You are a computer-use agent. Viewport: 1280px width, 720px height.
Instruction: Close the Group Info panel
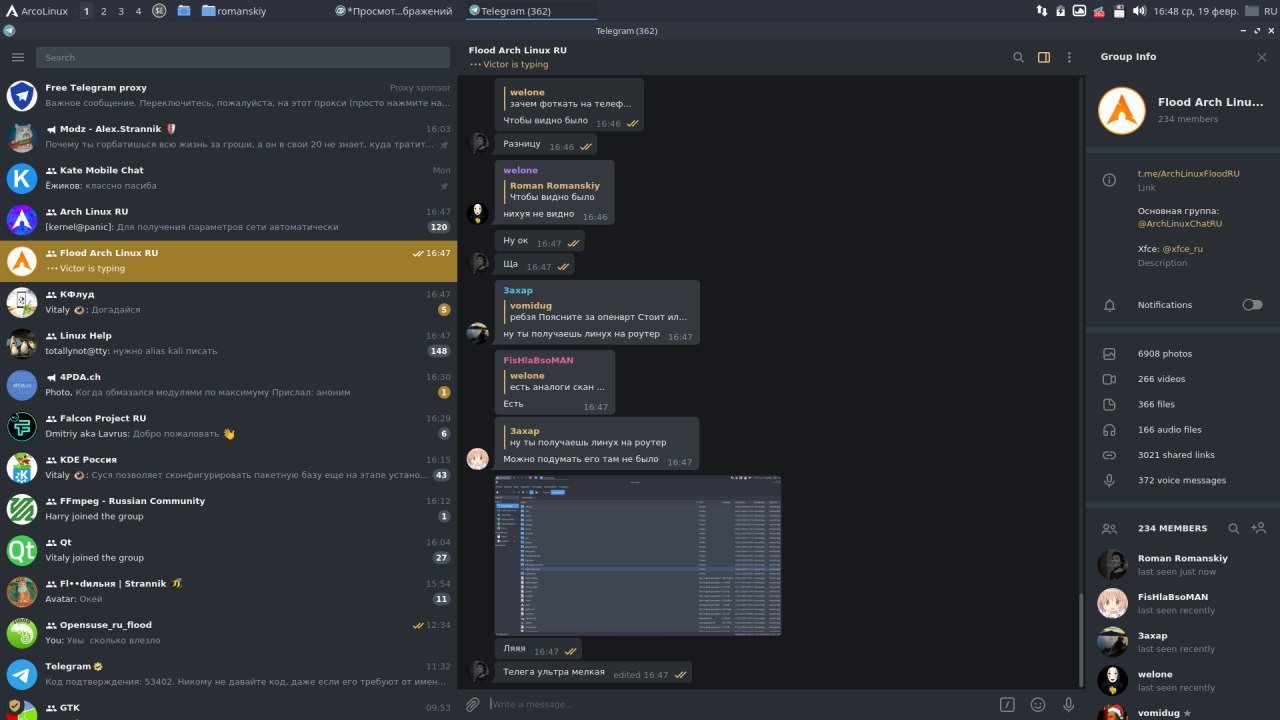point(1262,57)
